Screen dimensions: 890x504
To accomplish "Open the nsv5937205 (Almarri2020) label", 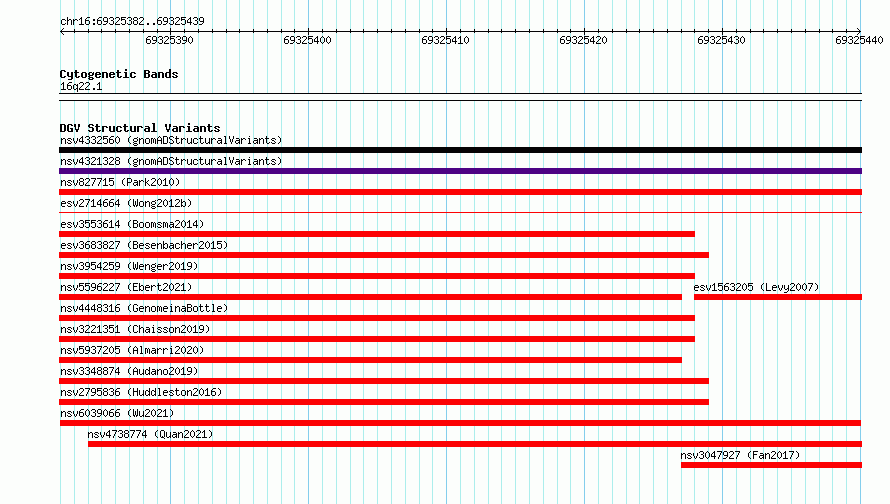I will tap(132, 350).
